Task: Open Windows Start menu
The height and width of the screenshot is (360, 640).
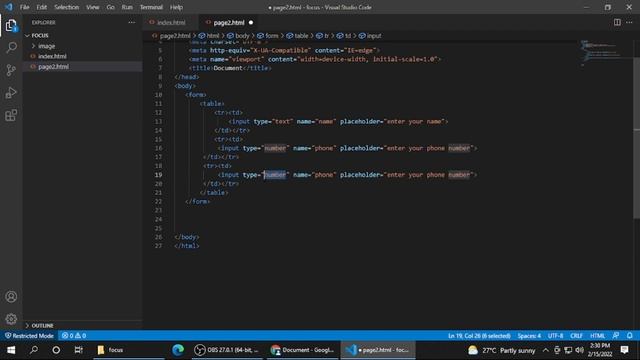Action: click(11, 350)
